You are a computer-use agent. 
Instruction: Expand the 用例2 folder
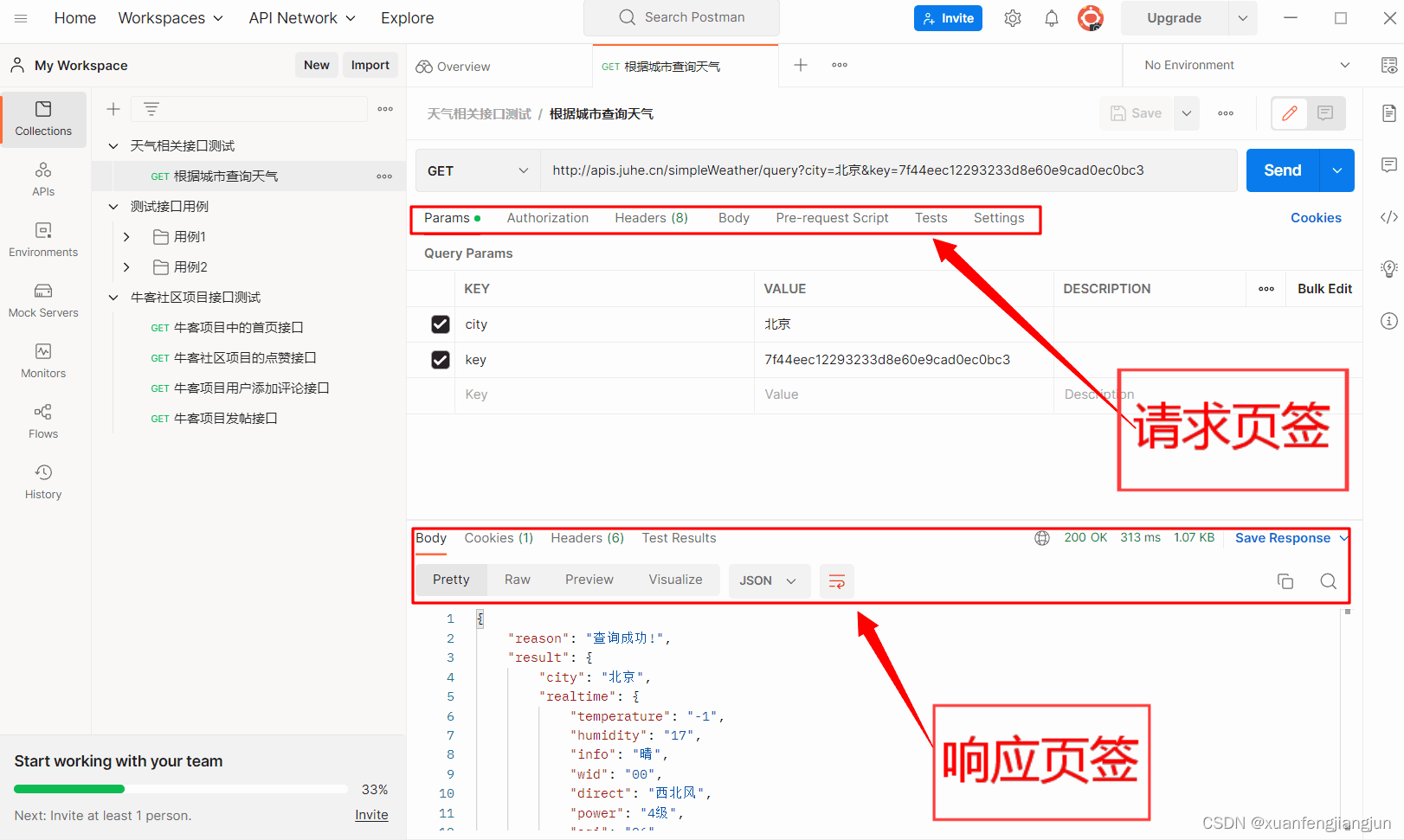pyautogui.click(x=126, y=267)
